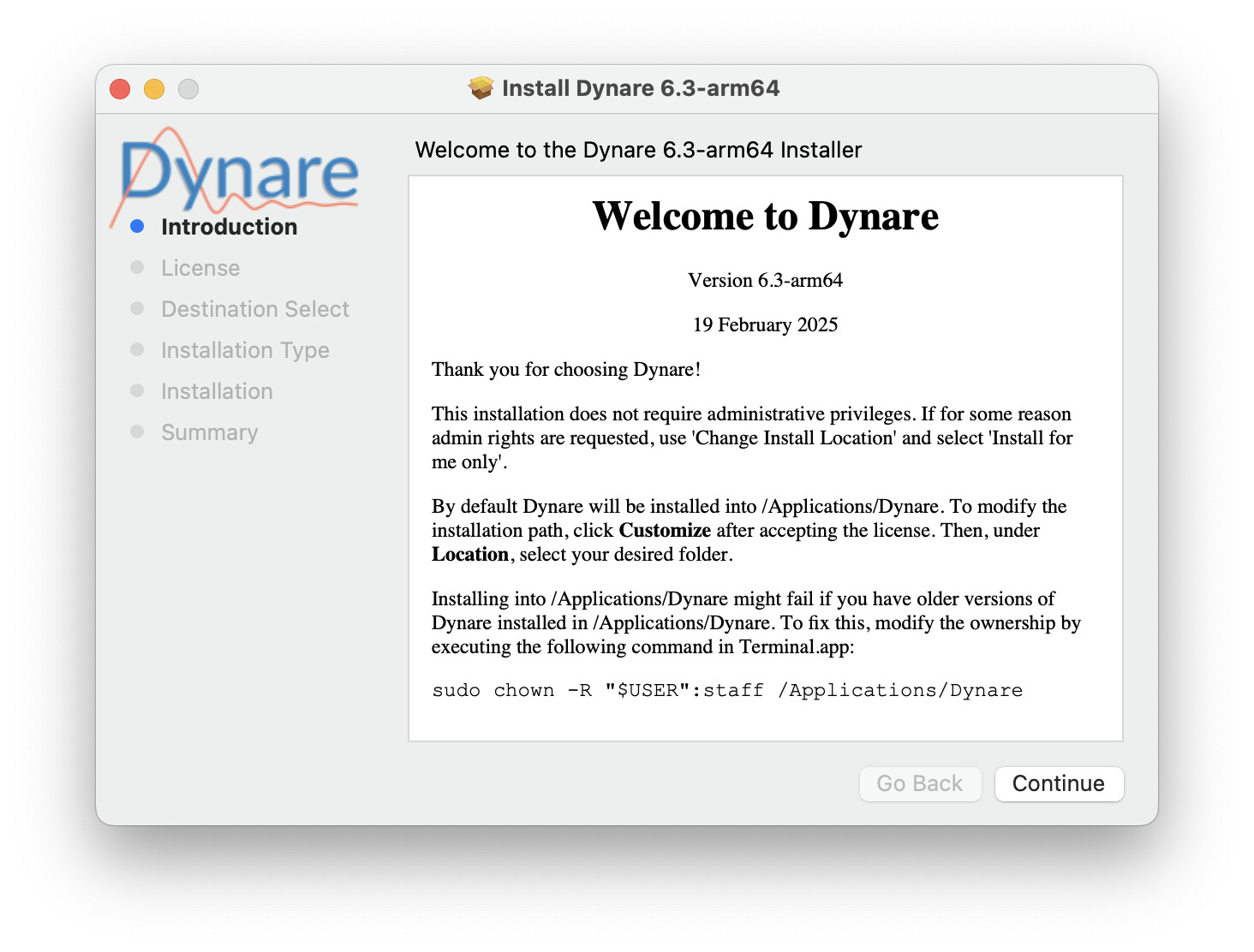This screenshot has width=1254, height=952.
Task: Click the package icon in title bar
Action: pos(481,88)
